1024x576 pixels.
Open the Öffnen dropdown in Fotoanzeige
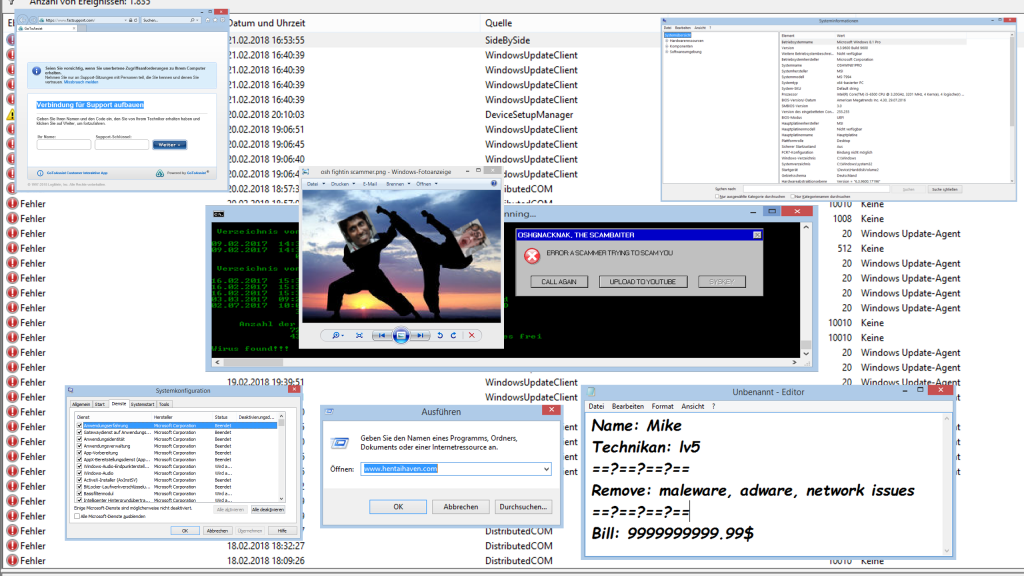pos(426,184)
